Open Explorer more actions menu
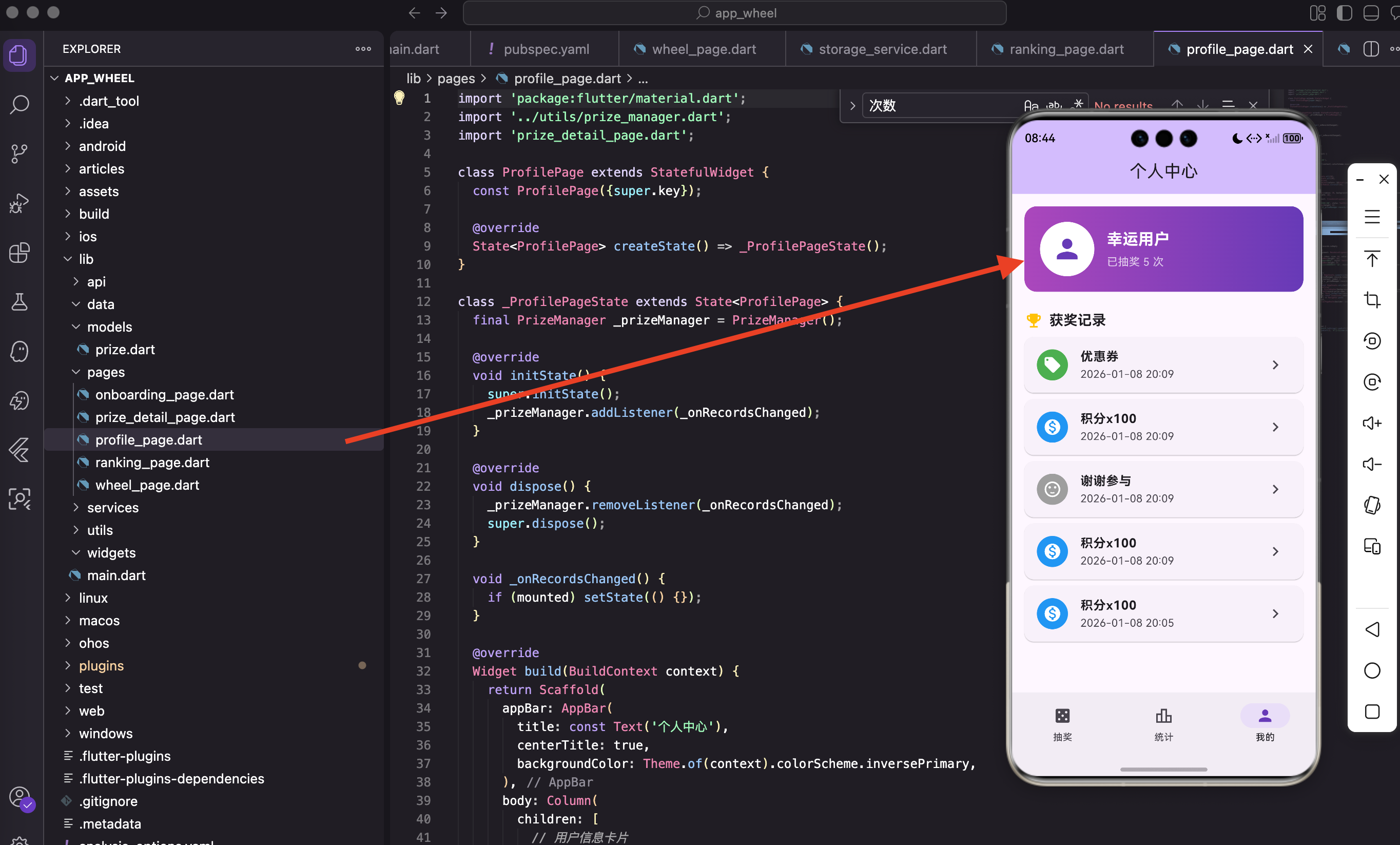Viewport: 1400px width, 845px height. click(363, 49)
